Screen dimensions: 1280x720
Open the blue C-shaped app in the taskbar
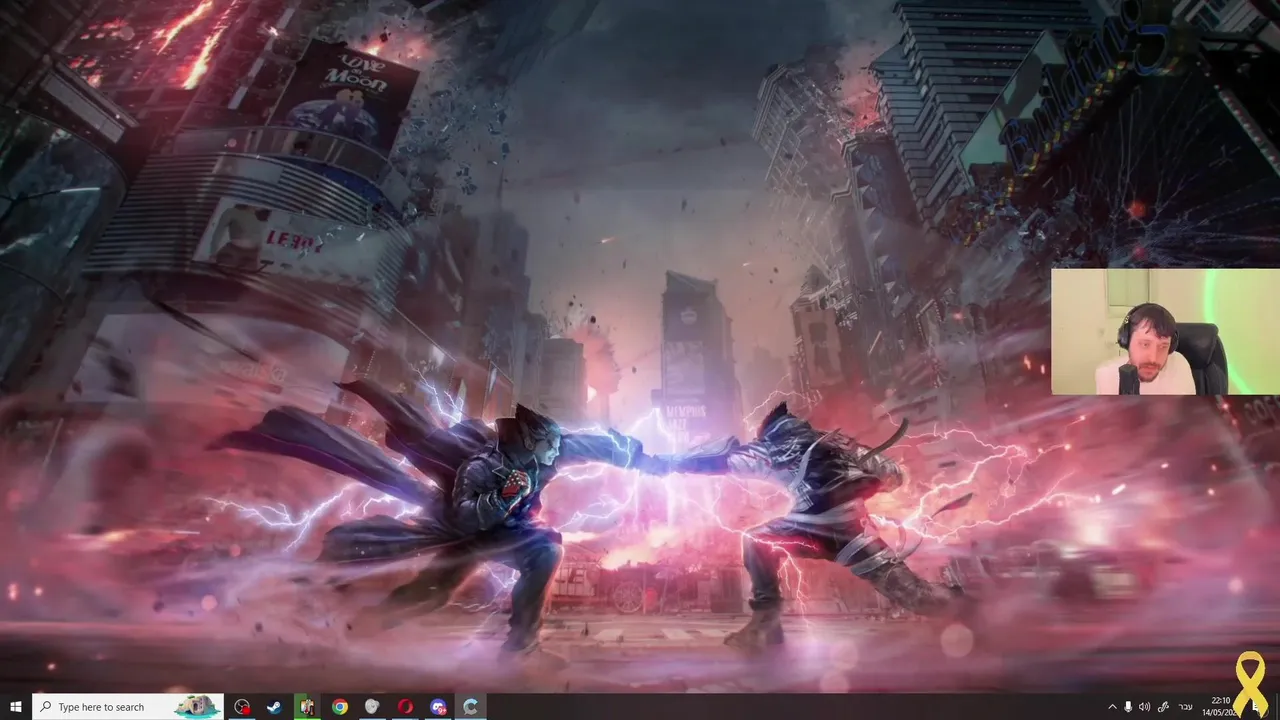(470, 707)
